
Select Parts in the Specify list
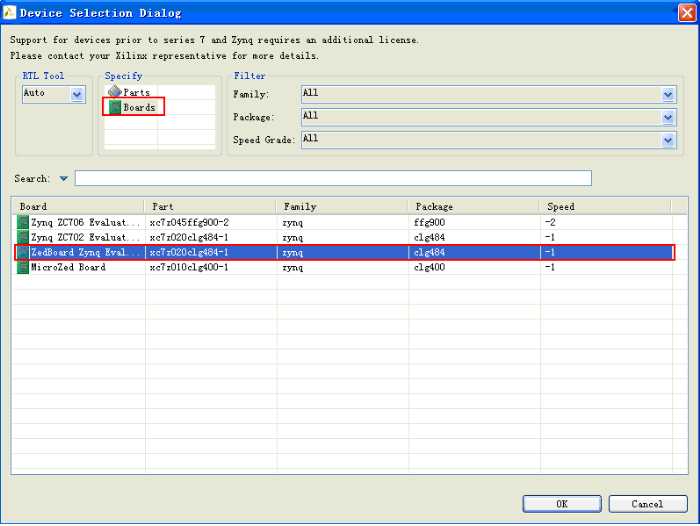pyautogui.click(x=136, y=92)
